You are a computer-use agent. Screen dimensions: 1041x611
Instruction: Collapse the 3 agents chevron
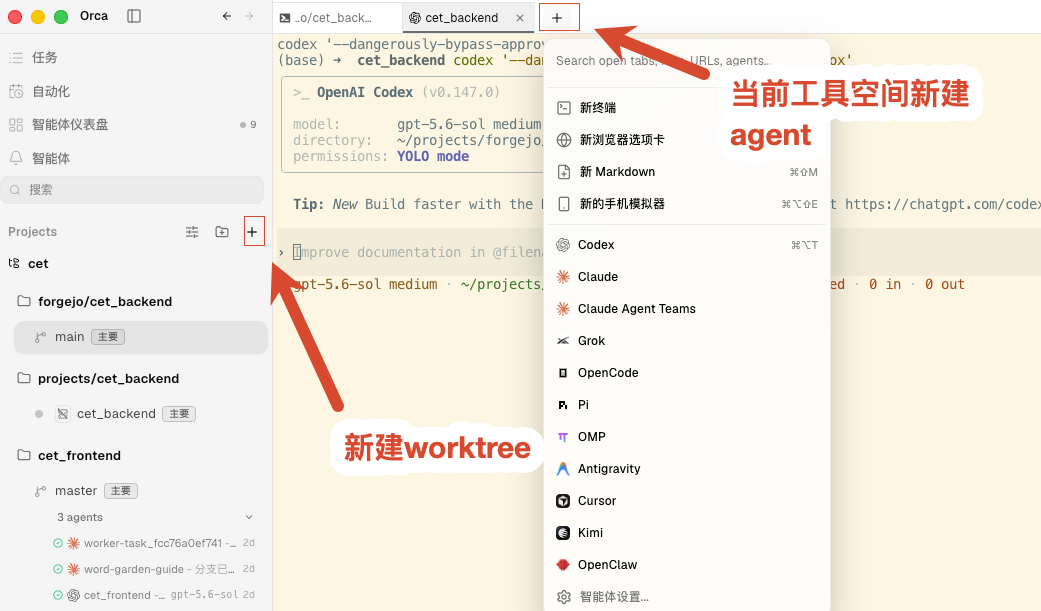point(249,517)
